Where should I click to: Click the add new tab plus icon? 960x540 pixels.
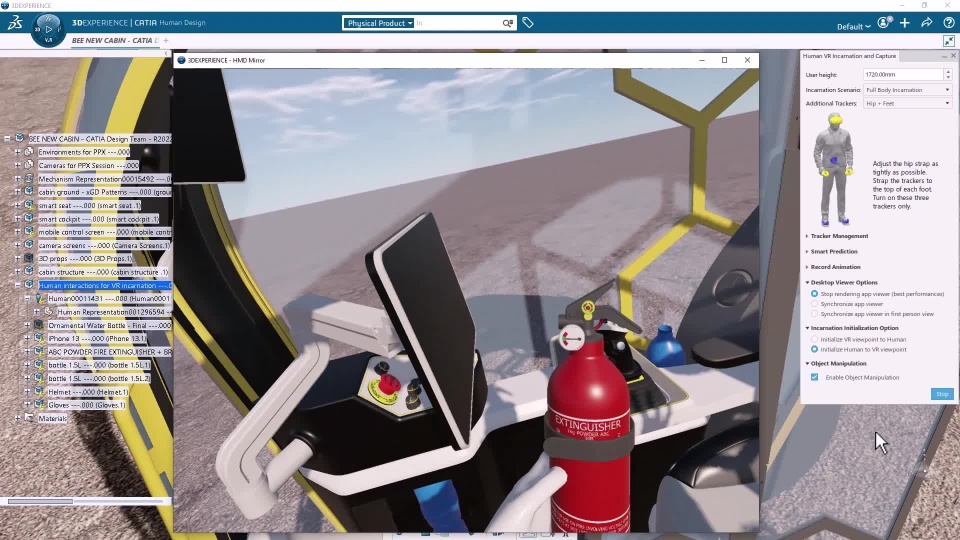click(x=166, y=40)
